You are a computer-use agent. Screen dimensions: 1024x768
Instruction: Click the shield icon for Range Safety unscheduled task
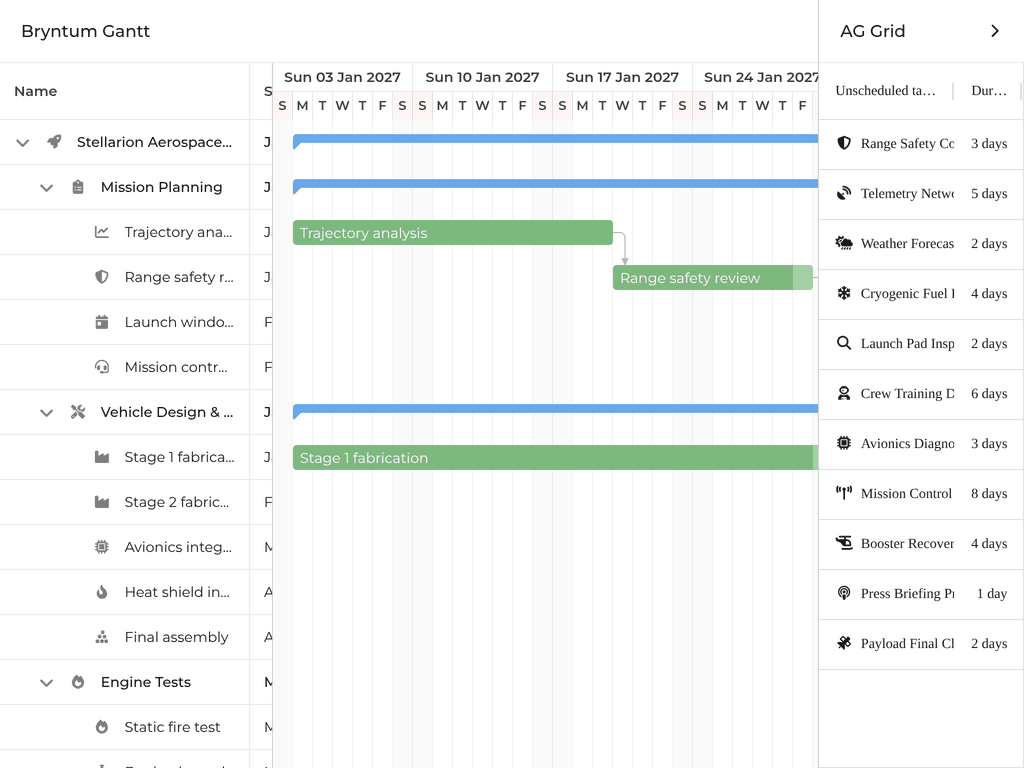point(844,143)
